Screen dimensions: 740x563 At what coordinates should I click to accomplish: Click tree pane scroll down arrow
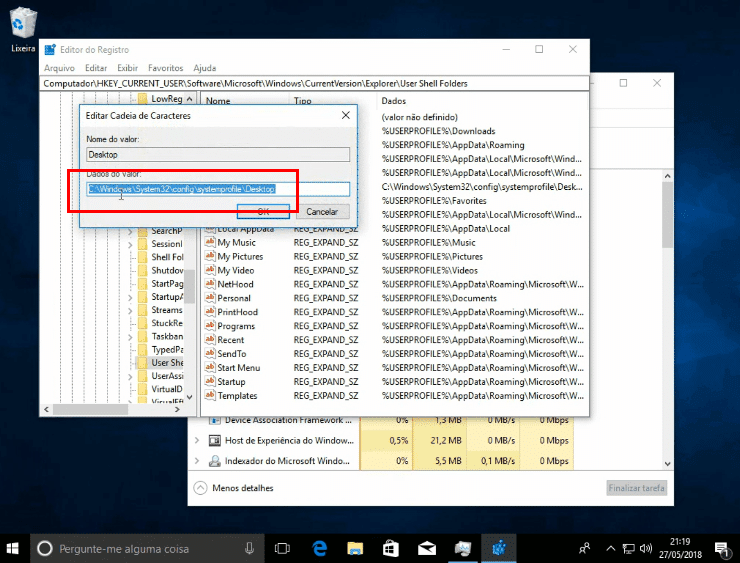click(190, 397)
